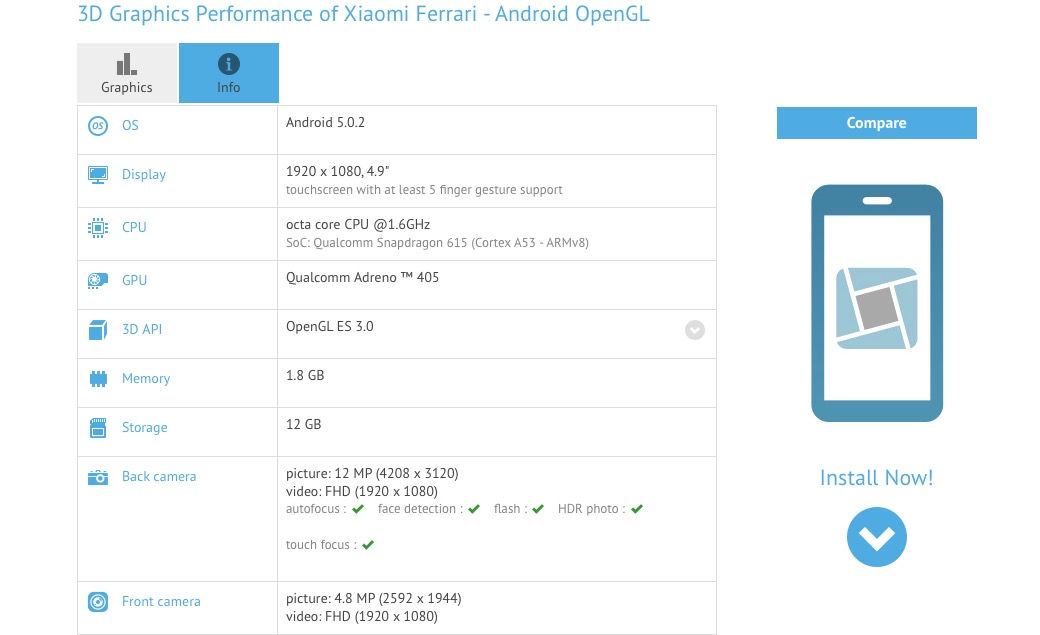Click the Display monitor icon
This screenshot has height=635, width=1040.
tap(98, 175)
